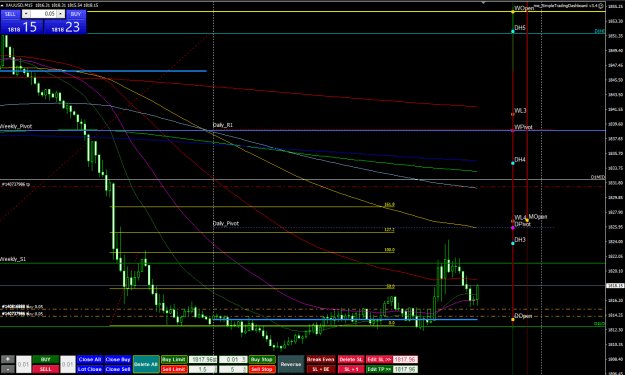Image resolution: width=625 pixels, height=375 pixels.
Task: Click the Edit TP >> button
Action: (379, 369)
